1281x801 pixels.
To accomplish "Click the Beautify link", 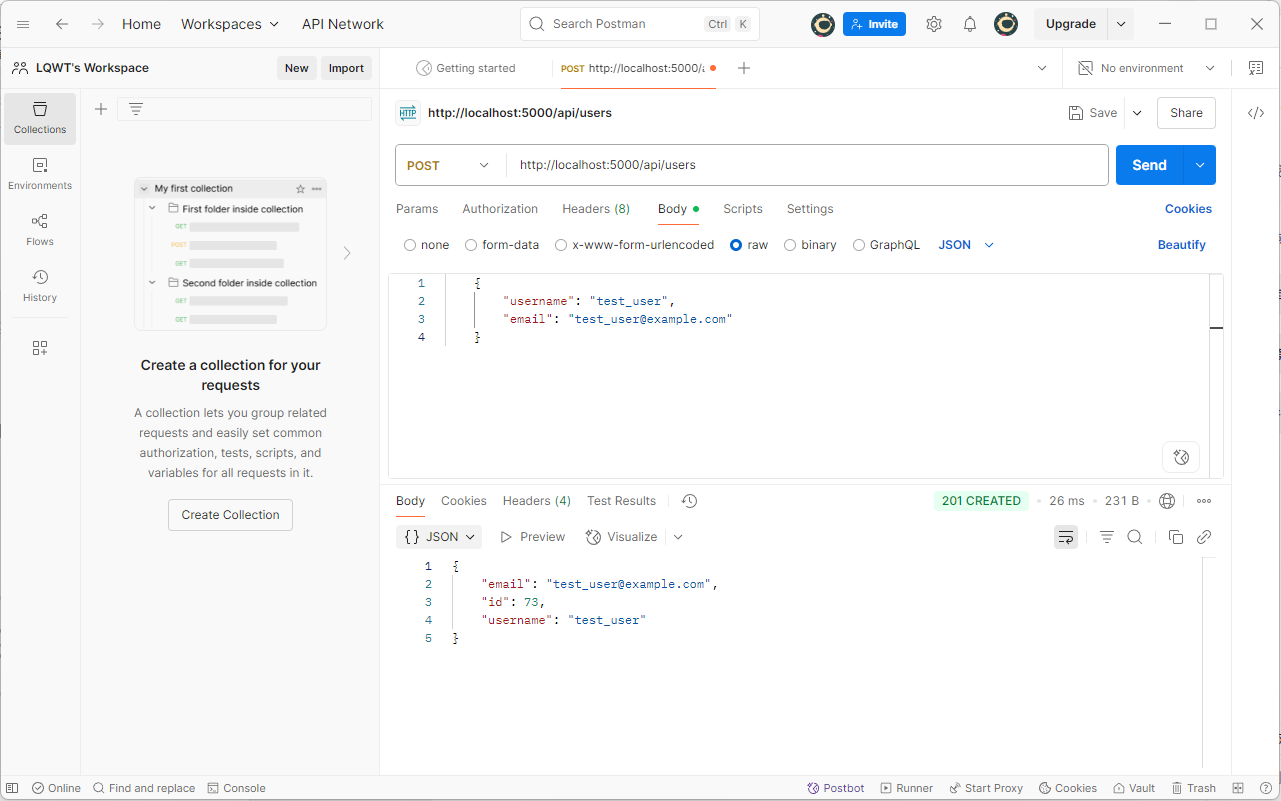I will pyautogui.click(x=1182, y=245).
